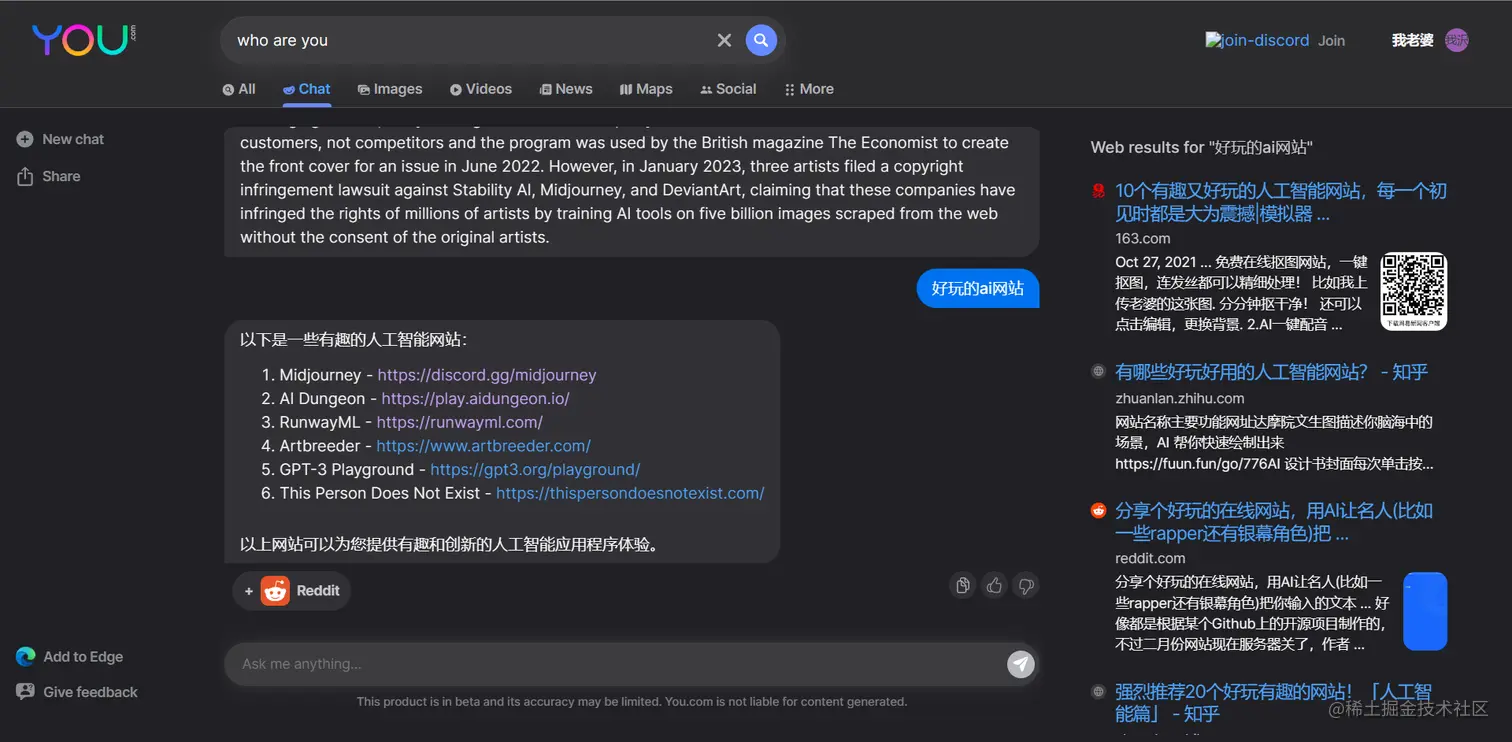The image size is (1512, 742).
Task: Open the artbreeder.com link
Action: click(x=484, y=446)
